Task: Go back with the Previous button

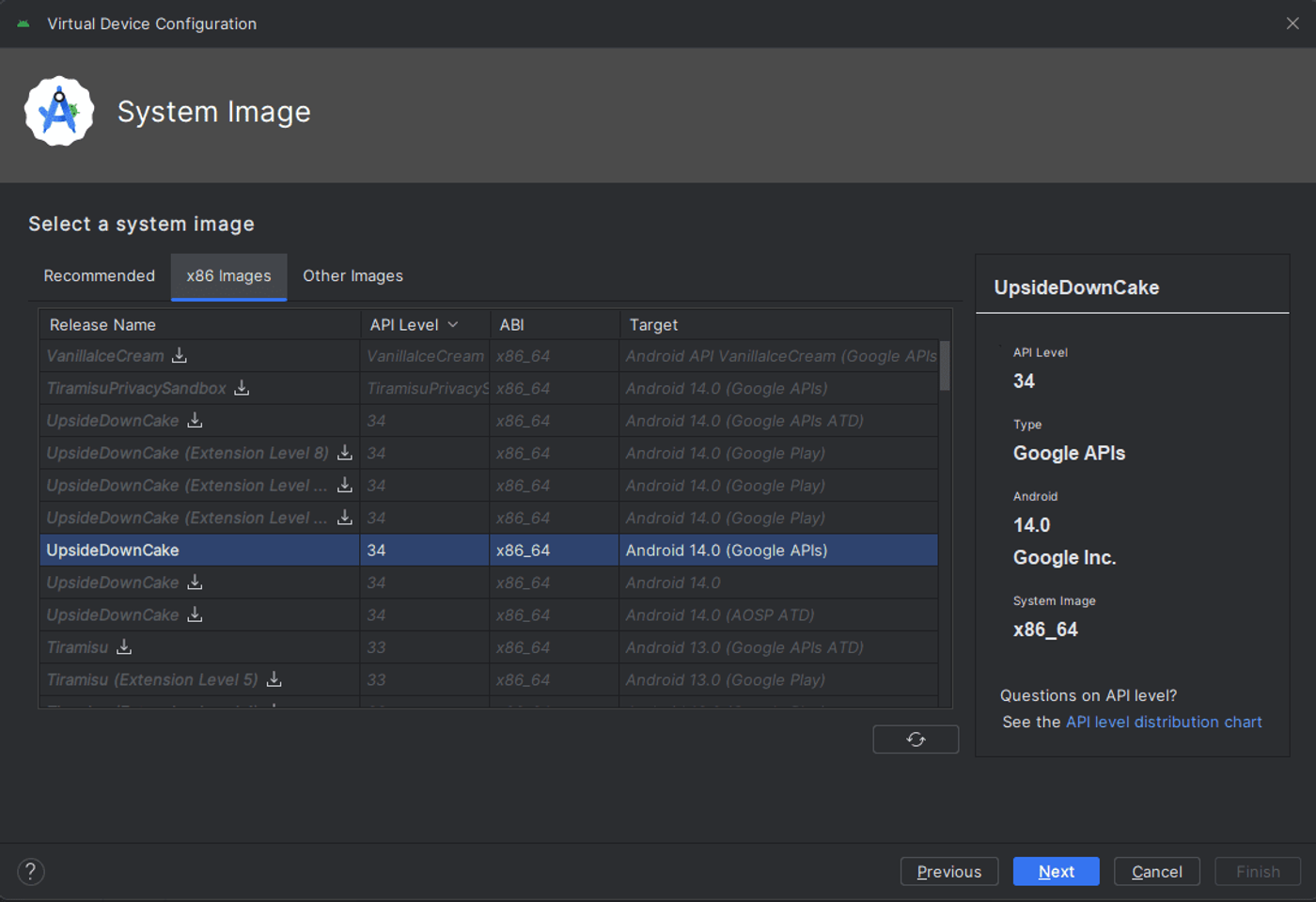Action: click(x=949, y=872)
